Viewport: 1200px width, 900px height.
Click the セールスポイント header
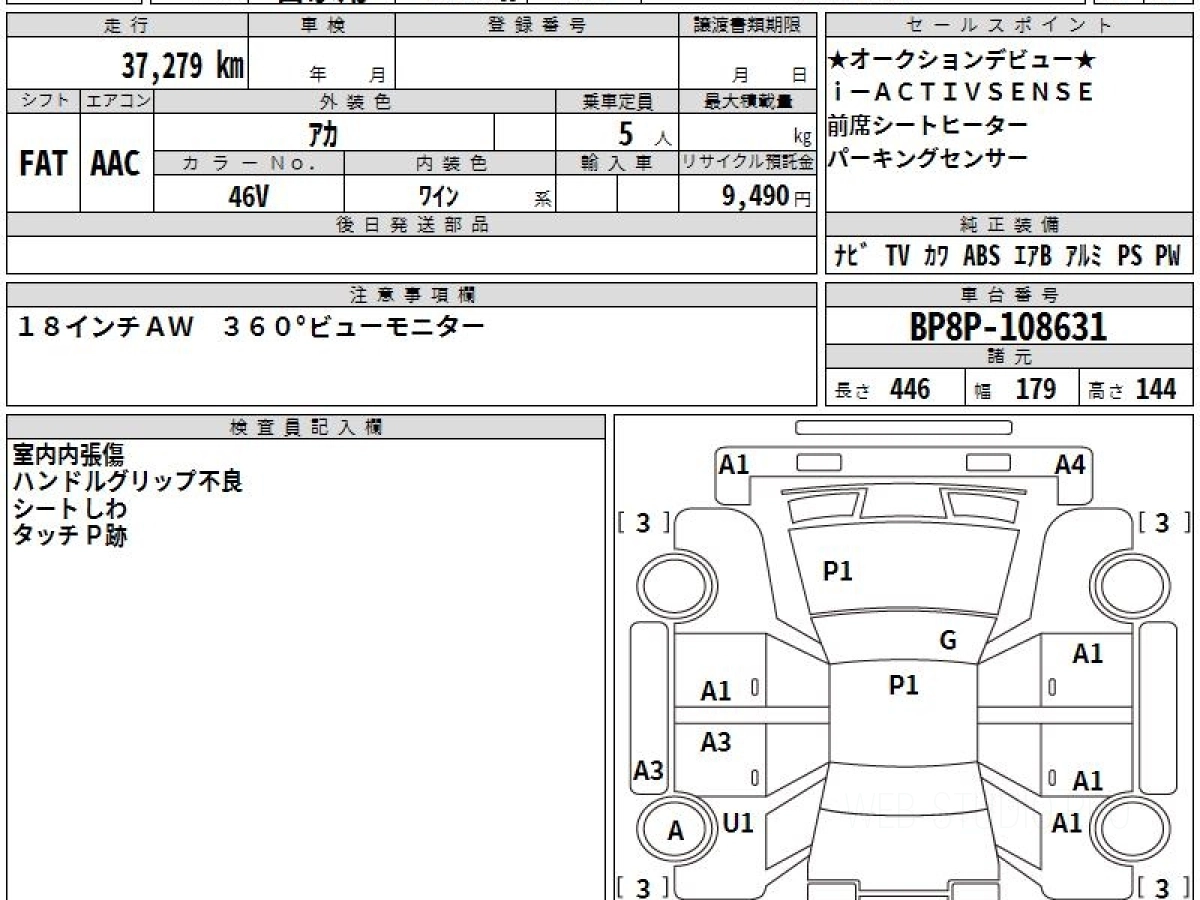1010,25
